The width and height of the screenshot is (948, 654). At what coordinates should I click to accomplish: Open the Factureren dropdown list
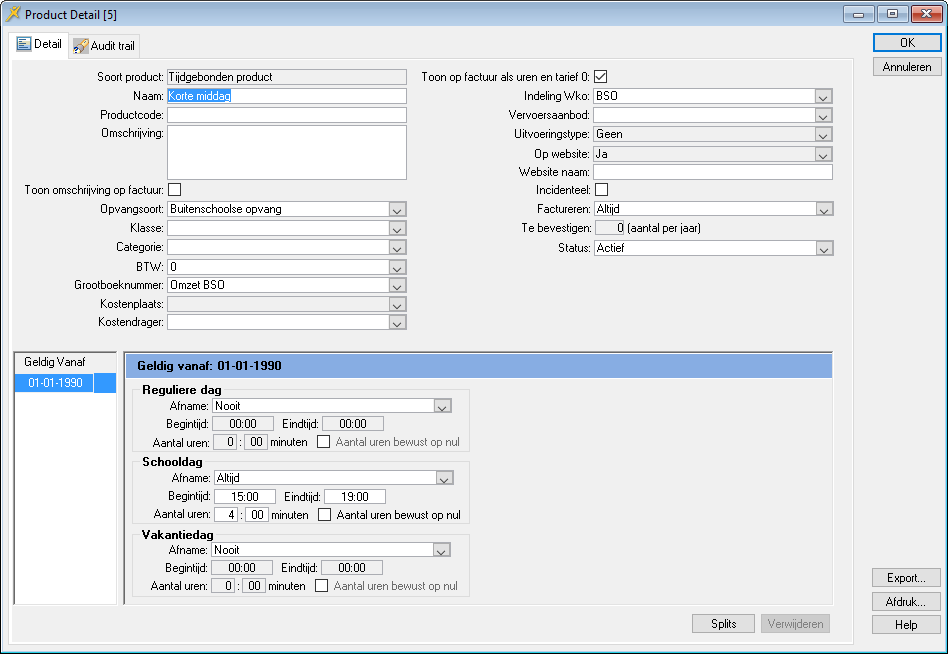[823, 210]
